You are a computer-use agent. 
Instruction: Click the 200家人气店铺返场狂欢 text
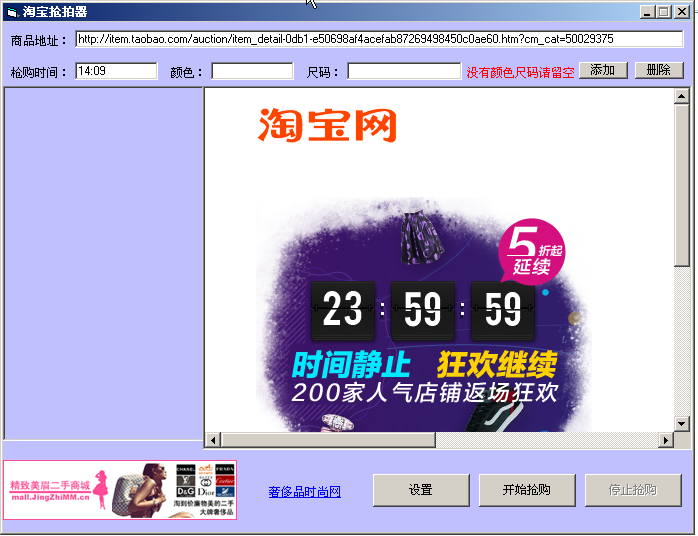(425, 393)
